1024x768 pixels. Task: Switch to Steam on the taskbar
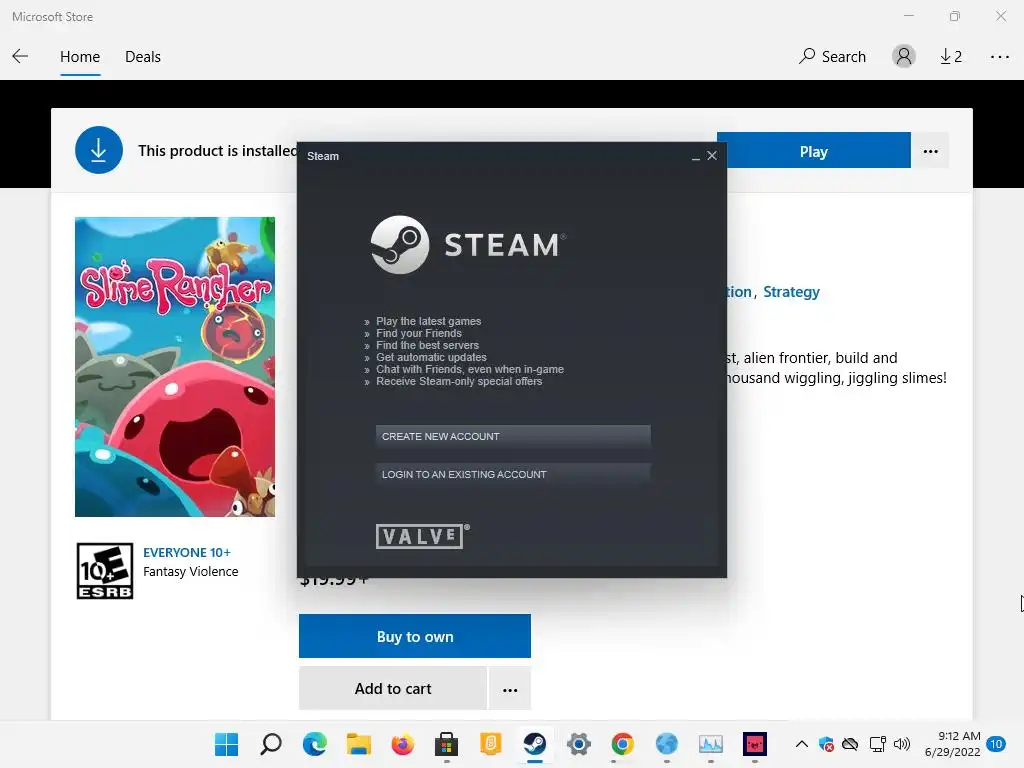pyautogui.click(x=535, y=744)
